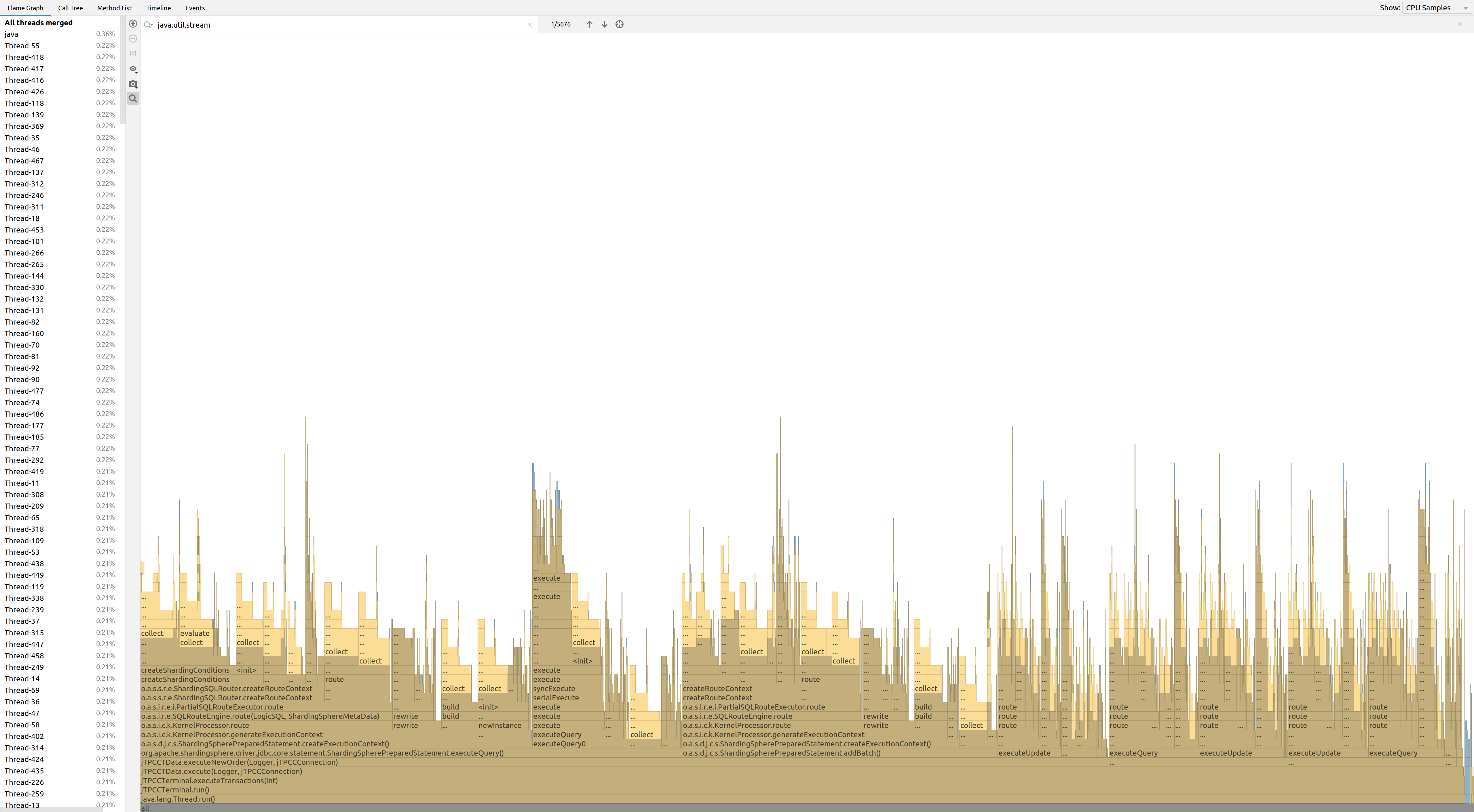Select All threads merged in thread list
The height and width of the screenshot is (812, 1474).
point(38,23)
